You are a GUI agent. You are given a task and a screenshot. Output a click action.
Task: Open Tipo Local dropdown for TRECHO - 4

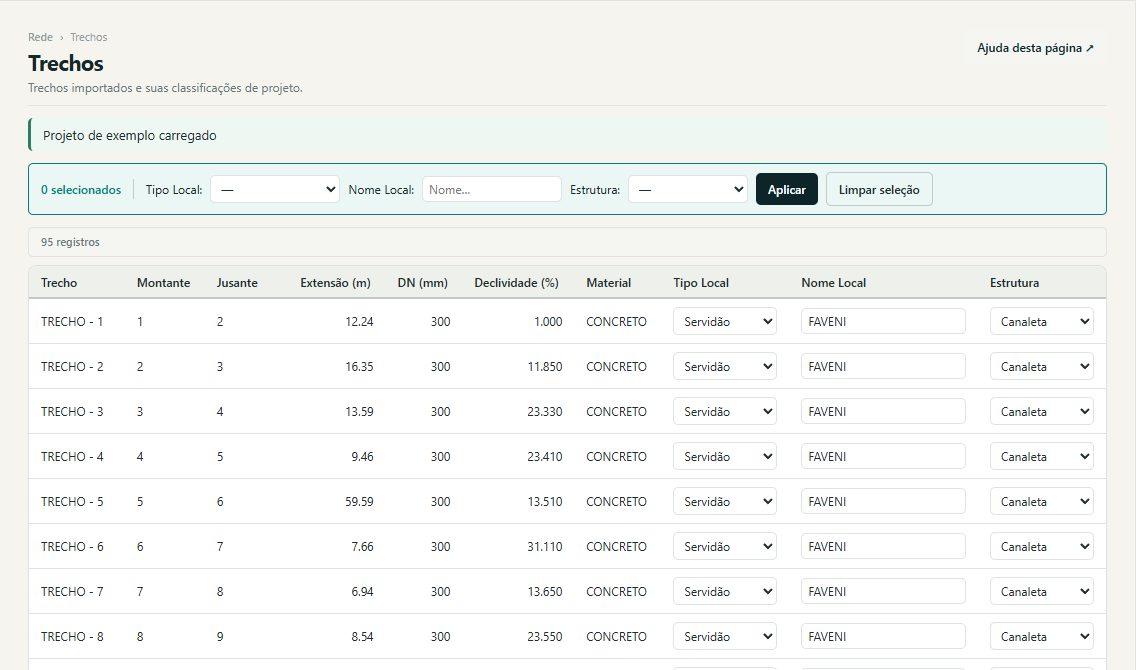coord(725,456)
